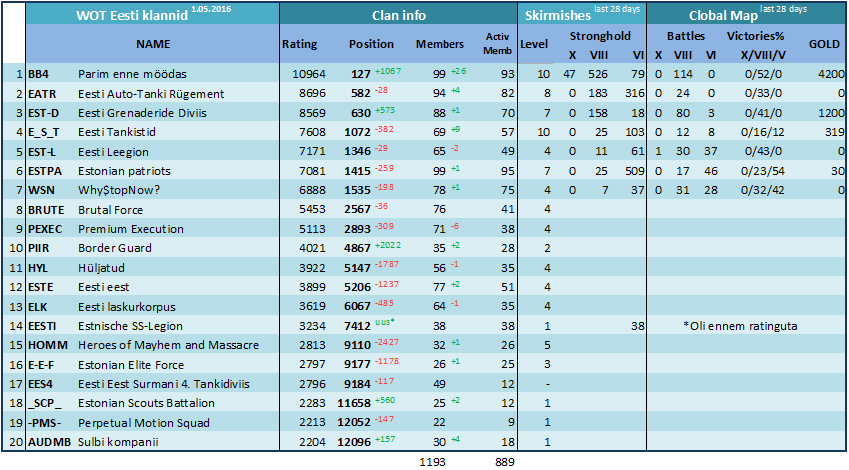Image resolution: width=849 pixels, height=470 pixels.
Task: Click clan tag 'HOMM'
Action: (48, 345)
